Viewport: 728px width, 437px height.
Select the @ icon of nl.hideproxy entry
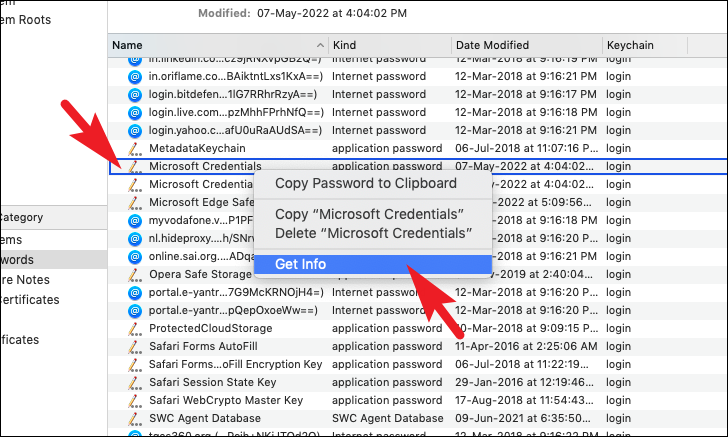[135, 239]
